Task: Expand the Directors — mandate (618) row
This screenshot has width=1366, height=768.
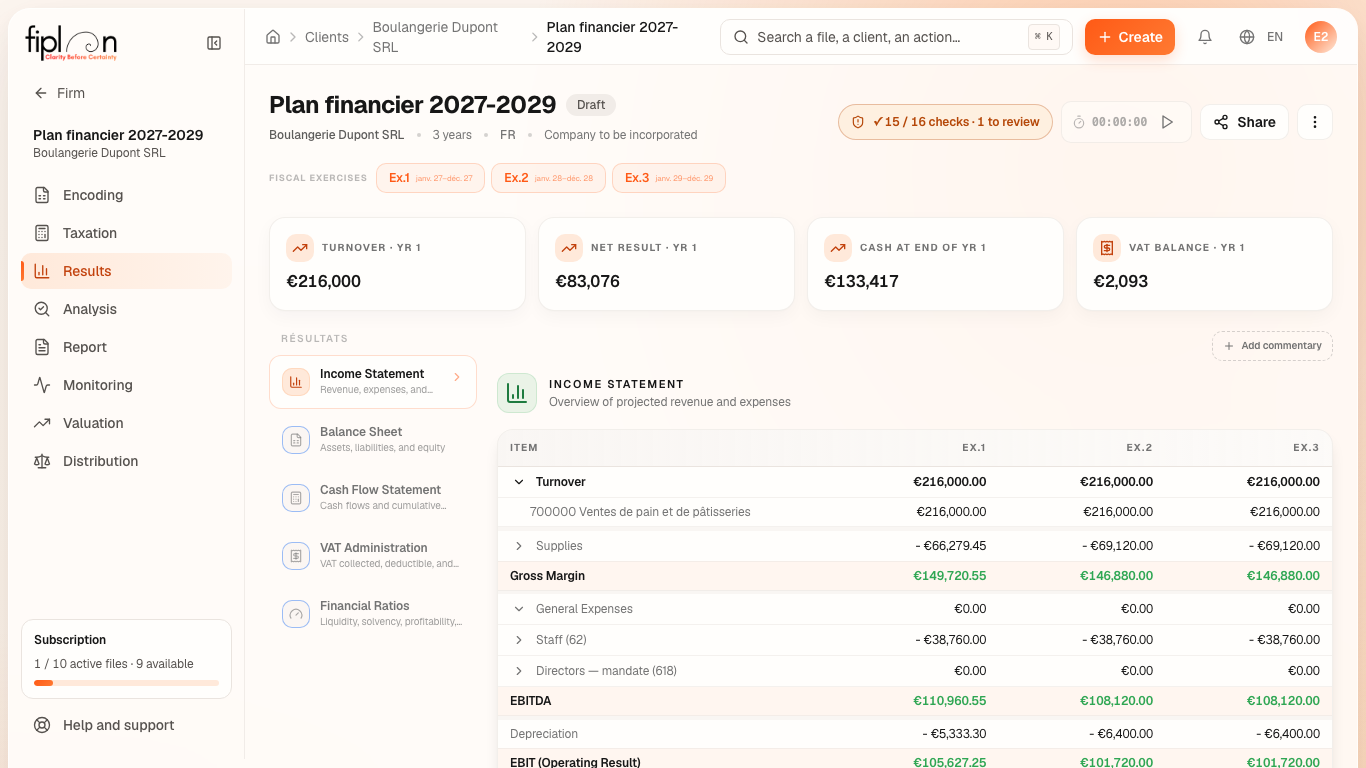Action: (x=519, y=671)
